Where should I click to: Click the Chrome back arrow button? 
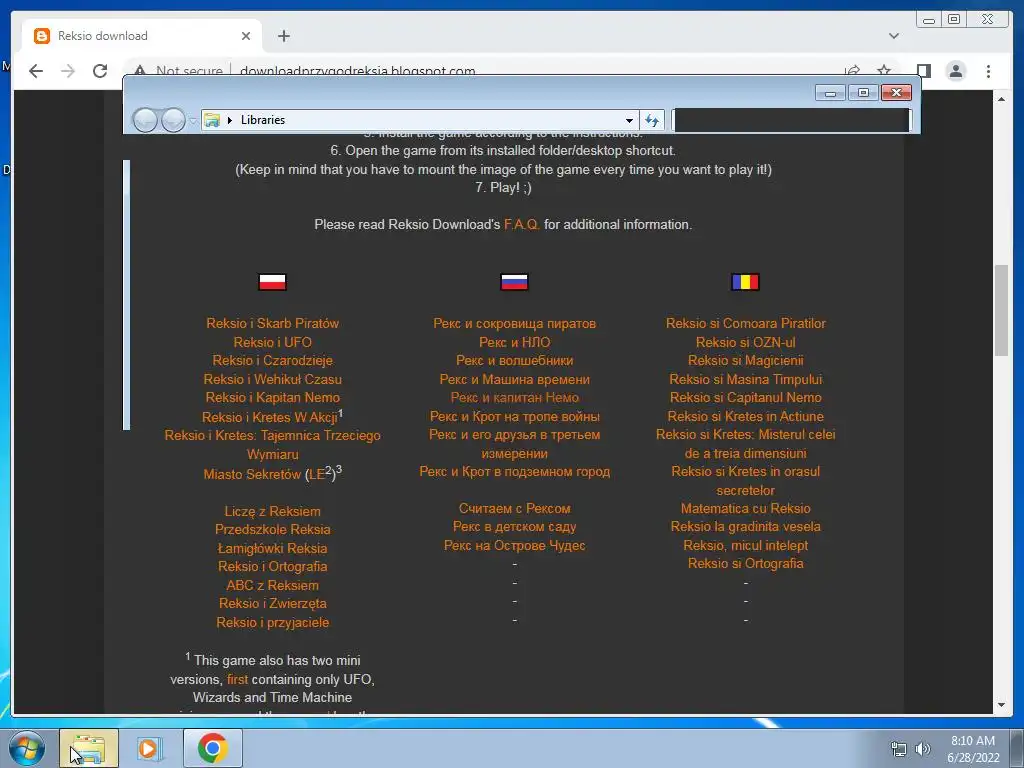(x=36, y=71)
